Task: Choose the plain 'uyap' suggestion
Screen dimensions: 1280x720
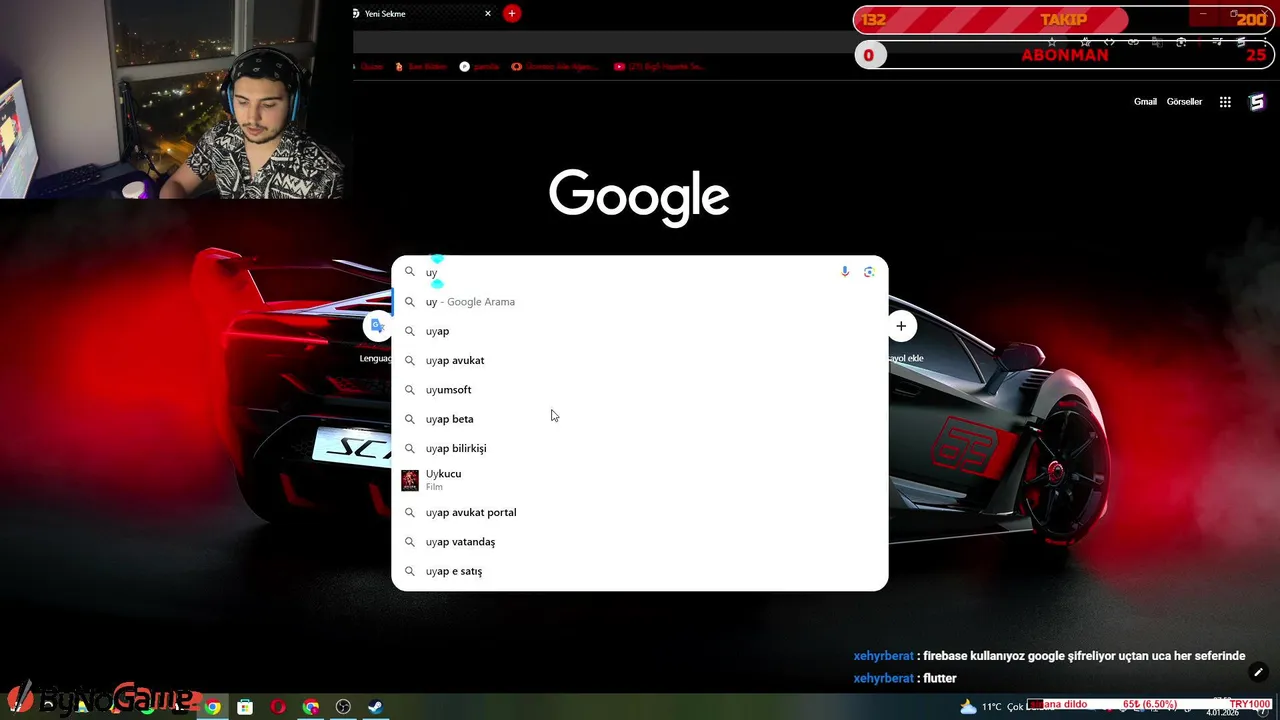Action: 640,331
